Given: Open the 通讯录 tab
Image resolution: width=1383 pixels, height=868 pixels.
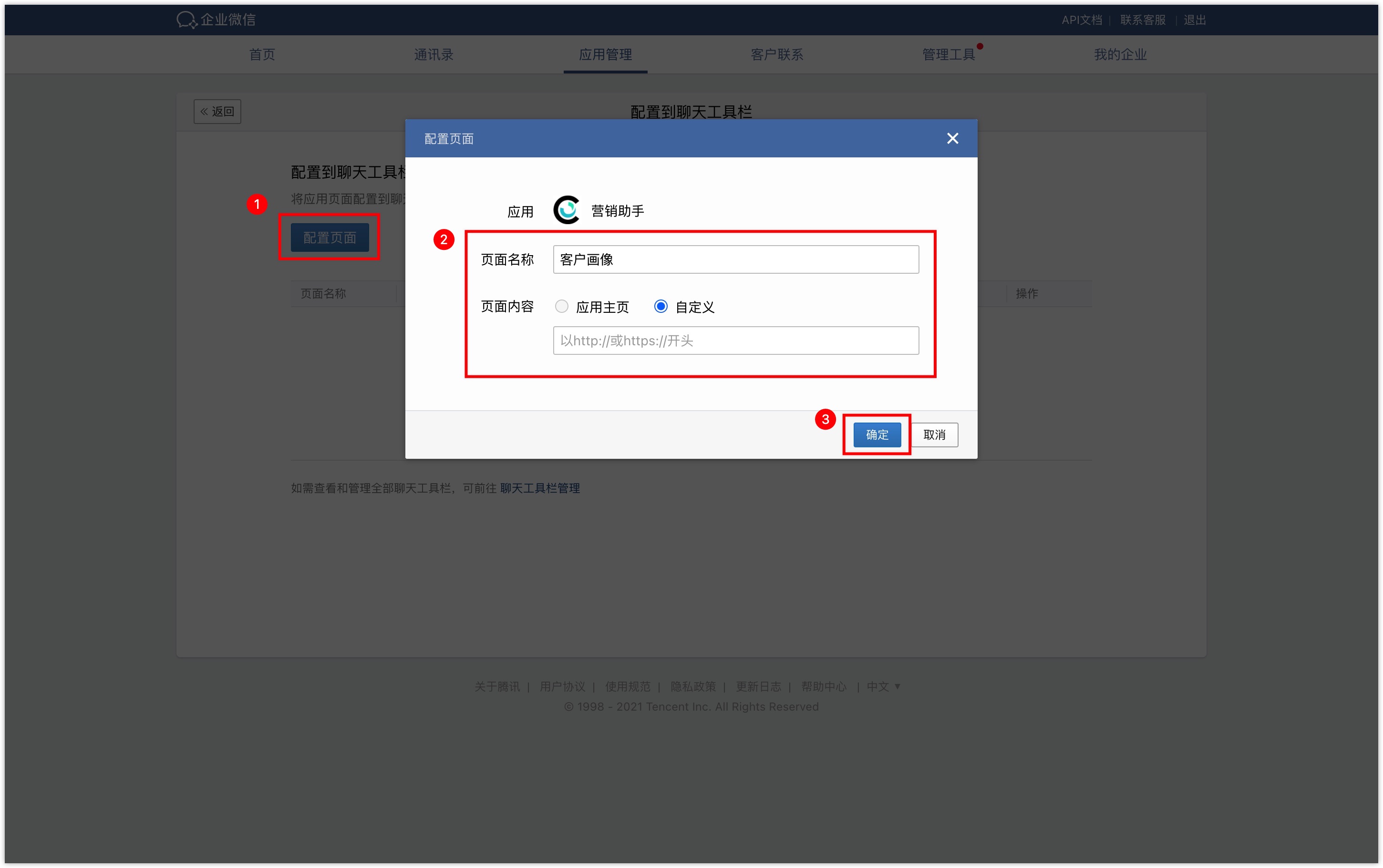Looking at the screenshot, I should pos(434,54).
